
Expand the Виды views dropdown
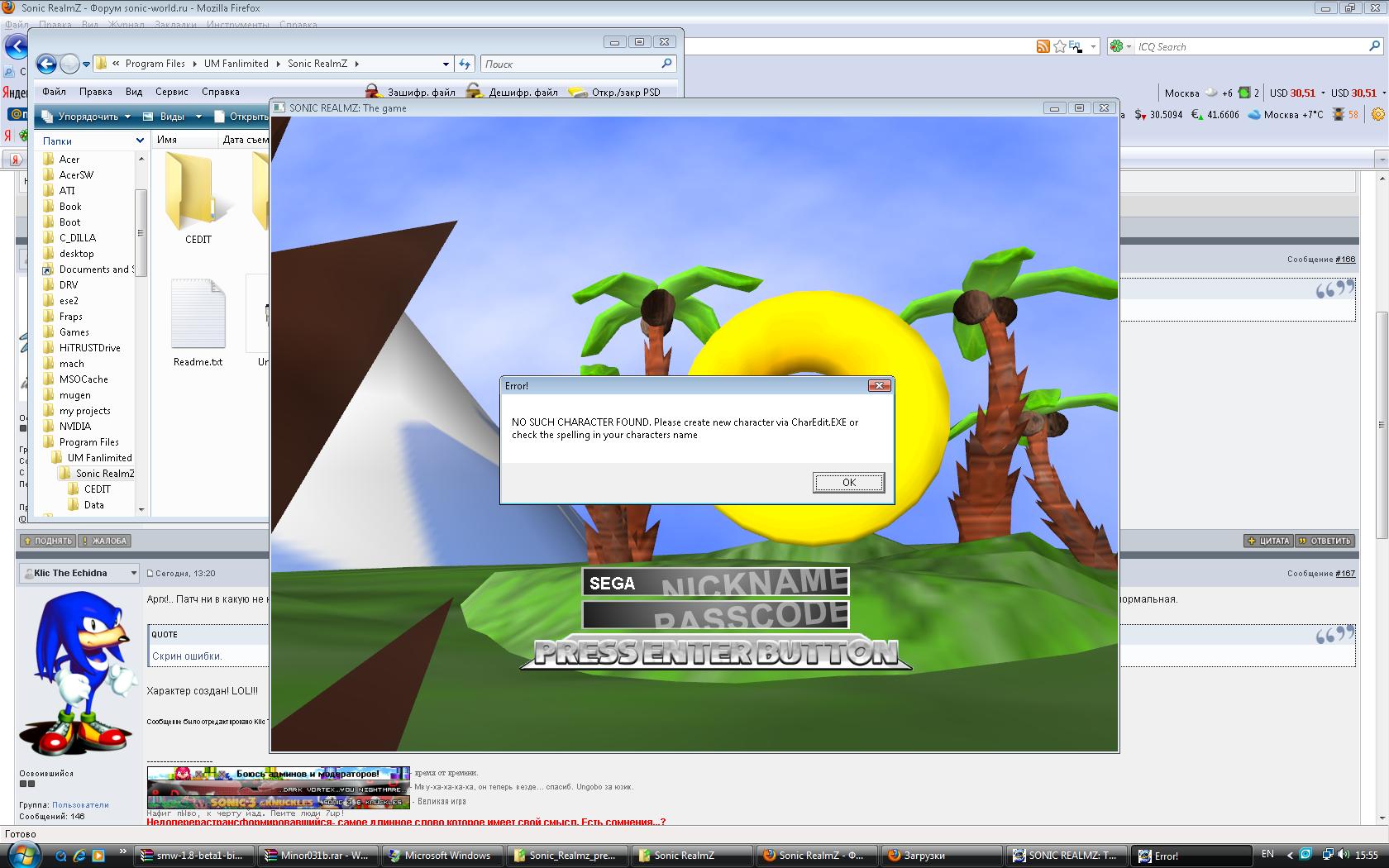point(173,117)
